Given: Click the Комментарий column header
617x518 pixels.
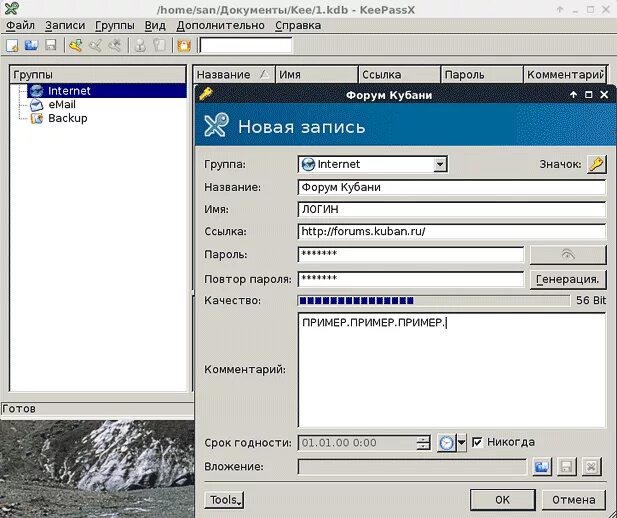Looking at the screenshot, I should 565,75.
